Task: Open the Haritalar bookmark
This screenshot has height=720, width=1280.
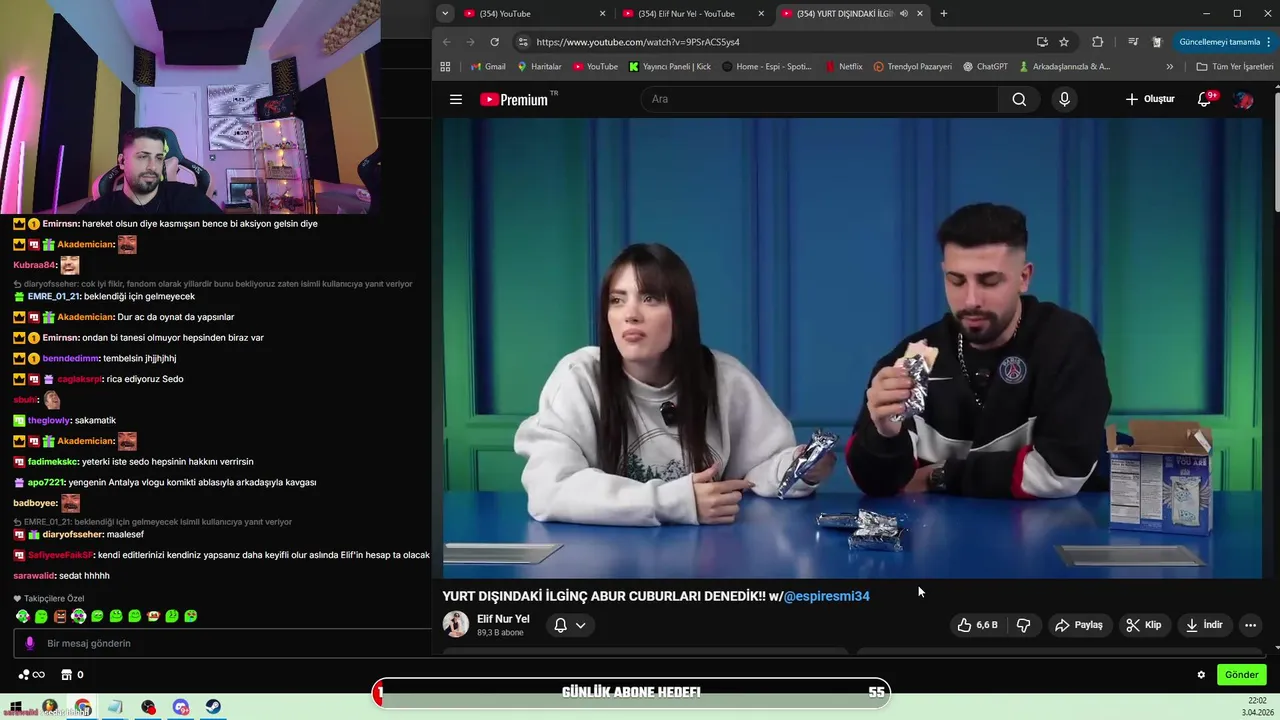Action: [x=539, y=67]
